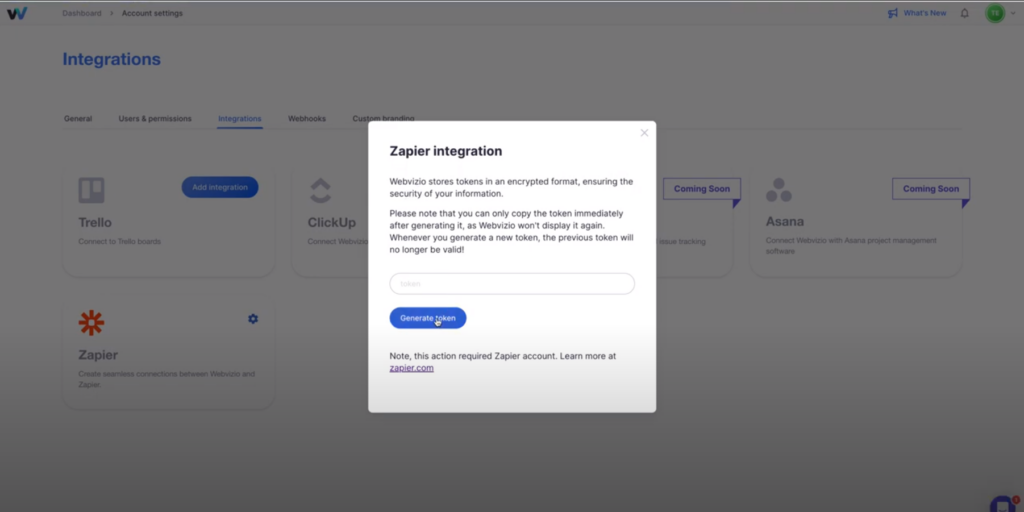Image resolution: width=1024 pixels, height=512 pixels.
Task: Open the chat widget icon
Action: coord(1004,504)
